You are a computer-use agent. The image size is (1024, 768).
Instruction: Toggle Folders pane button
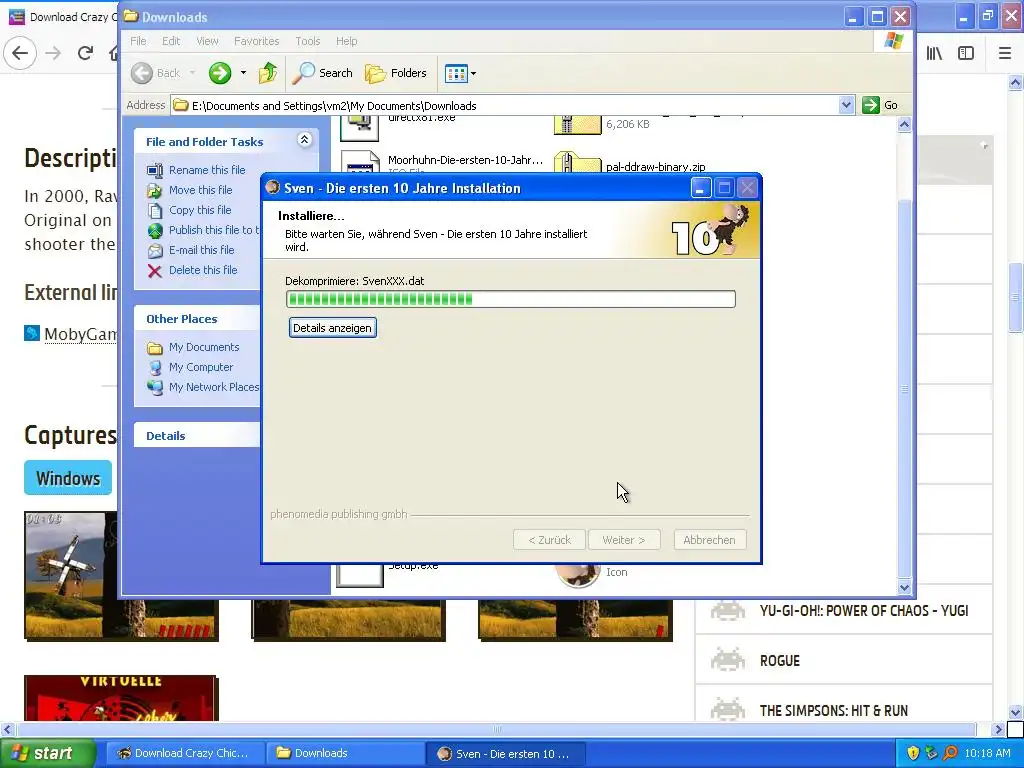[396, 73]
